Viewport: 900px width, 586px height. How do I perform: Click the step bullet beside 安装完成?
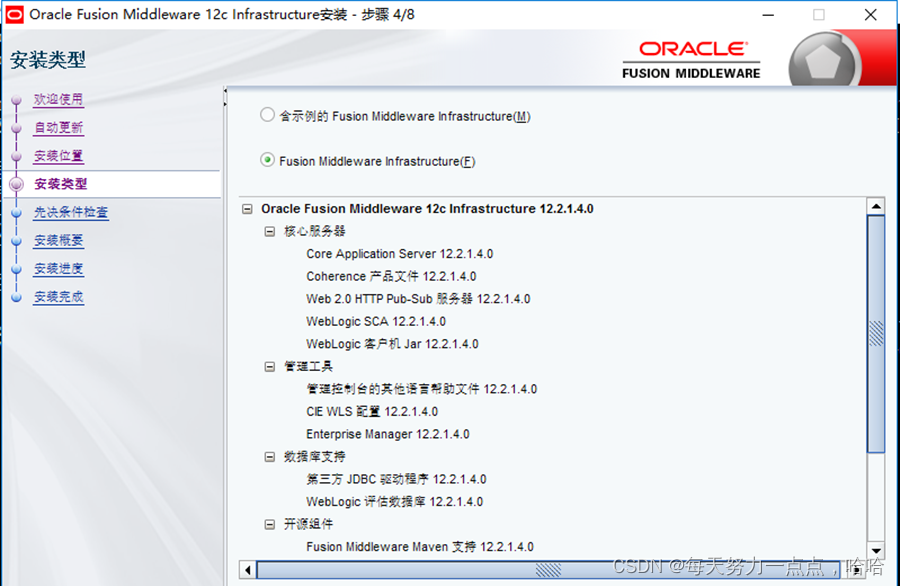(17, 297)
